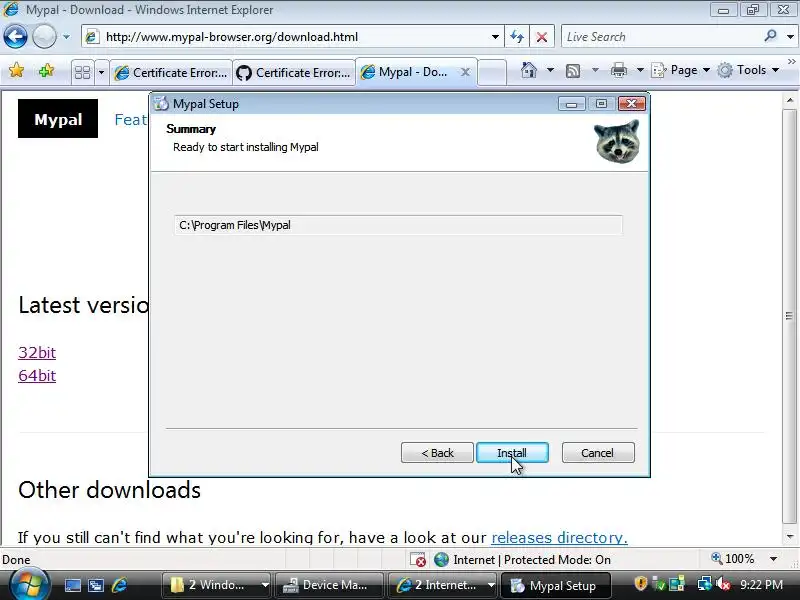Click the RSS feeds icon
Viewport: 800px width, 600px height.
[x=573, y=70]
